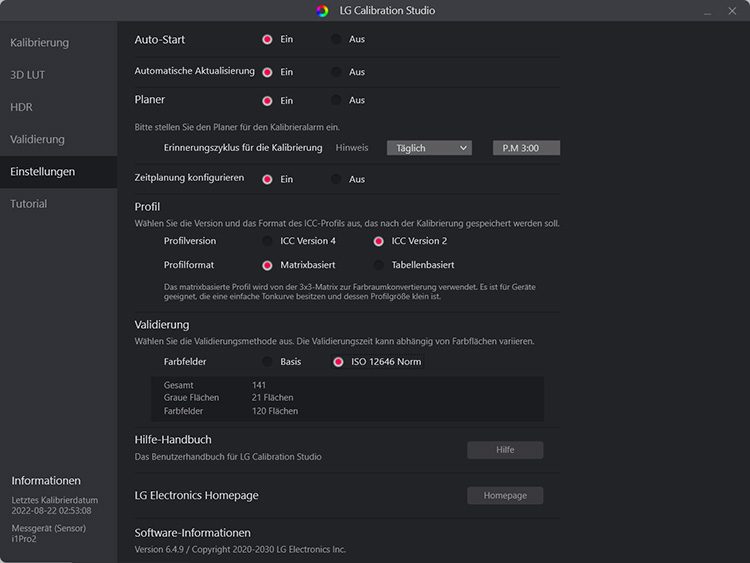Viewport: 750px width, 563px height.
Task: Click the Hilfe button
Action: pyautogui.click(x=505, y=450)
